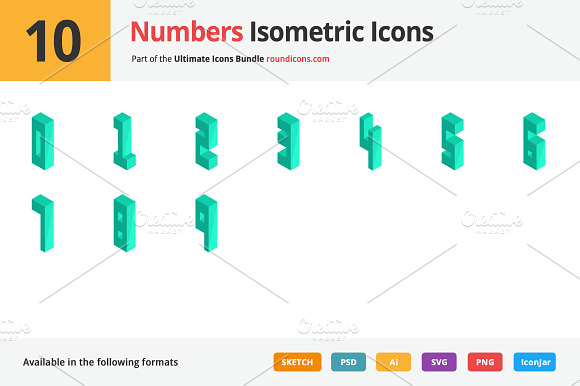Click the isometric number 1 icon

tap(125, 141)
